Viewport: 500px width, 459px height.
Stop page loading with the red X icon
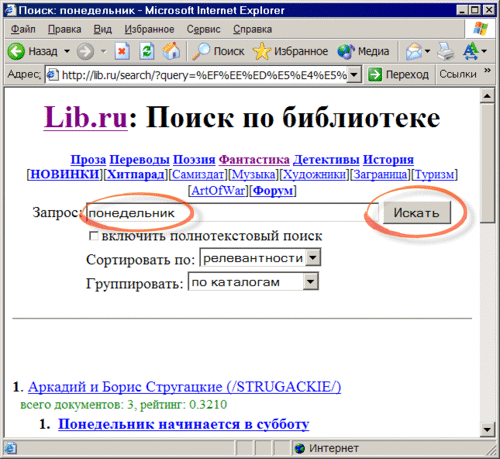122,51
